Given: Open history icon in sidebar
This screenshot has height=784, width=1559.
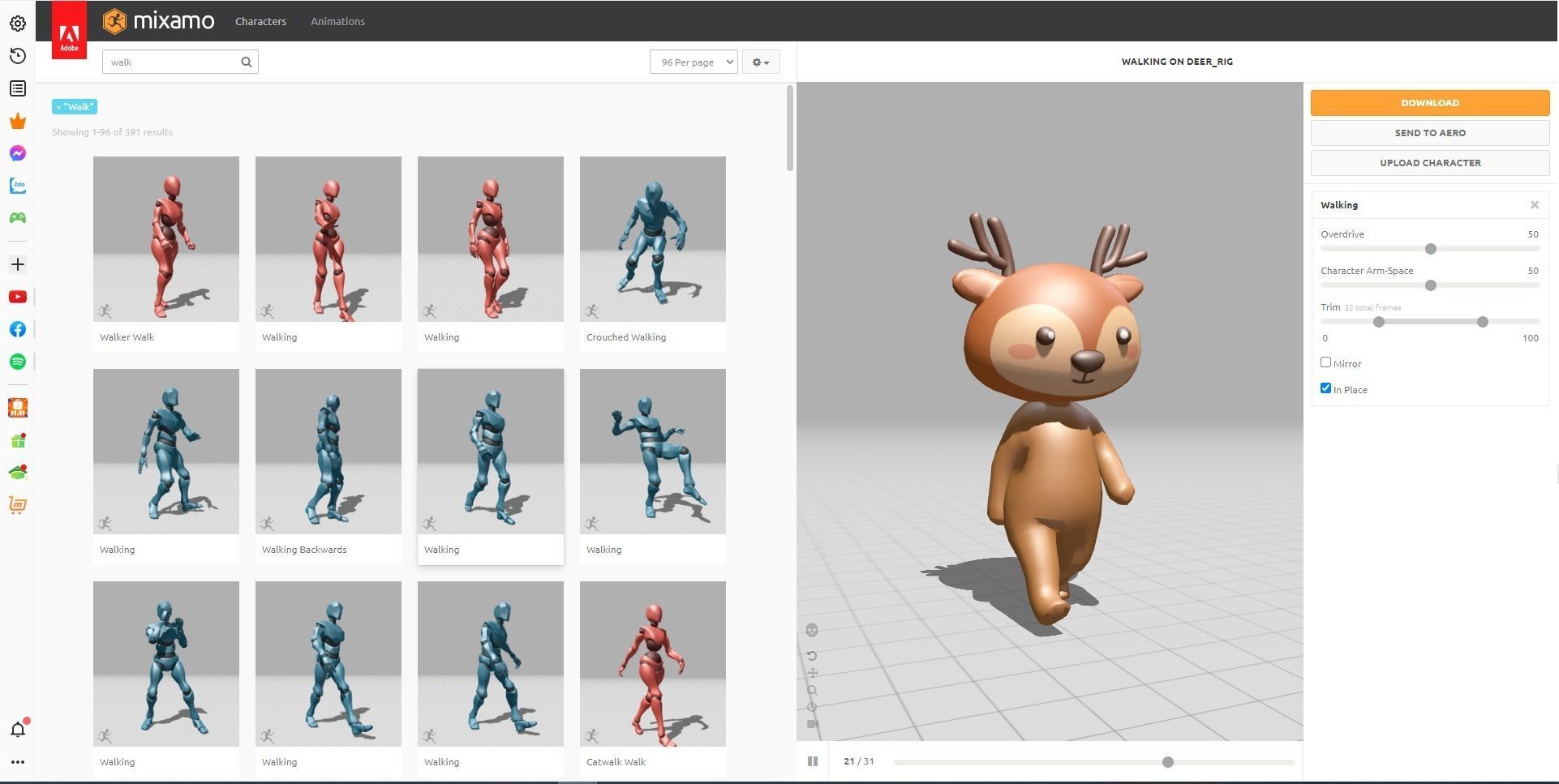Looking at the screenshot, I should 18,56.
